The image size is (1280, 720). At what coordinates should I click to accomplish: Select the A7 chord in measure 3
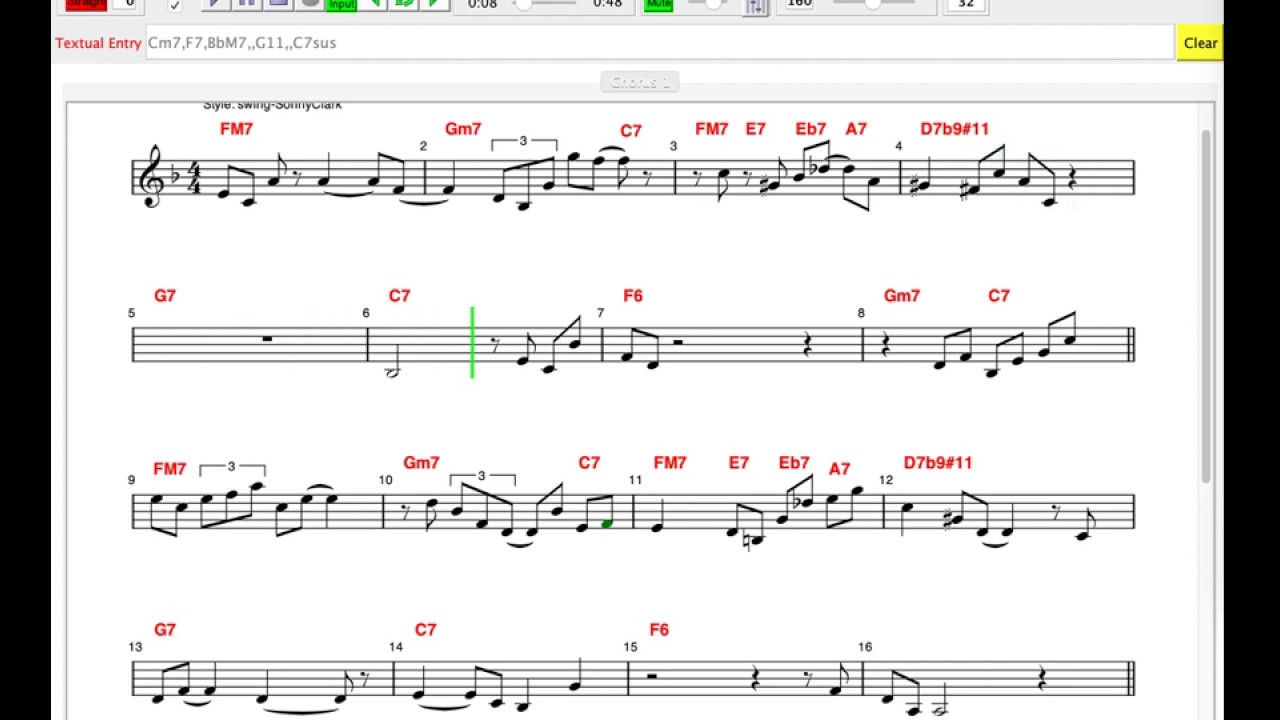point(856,129)
